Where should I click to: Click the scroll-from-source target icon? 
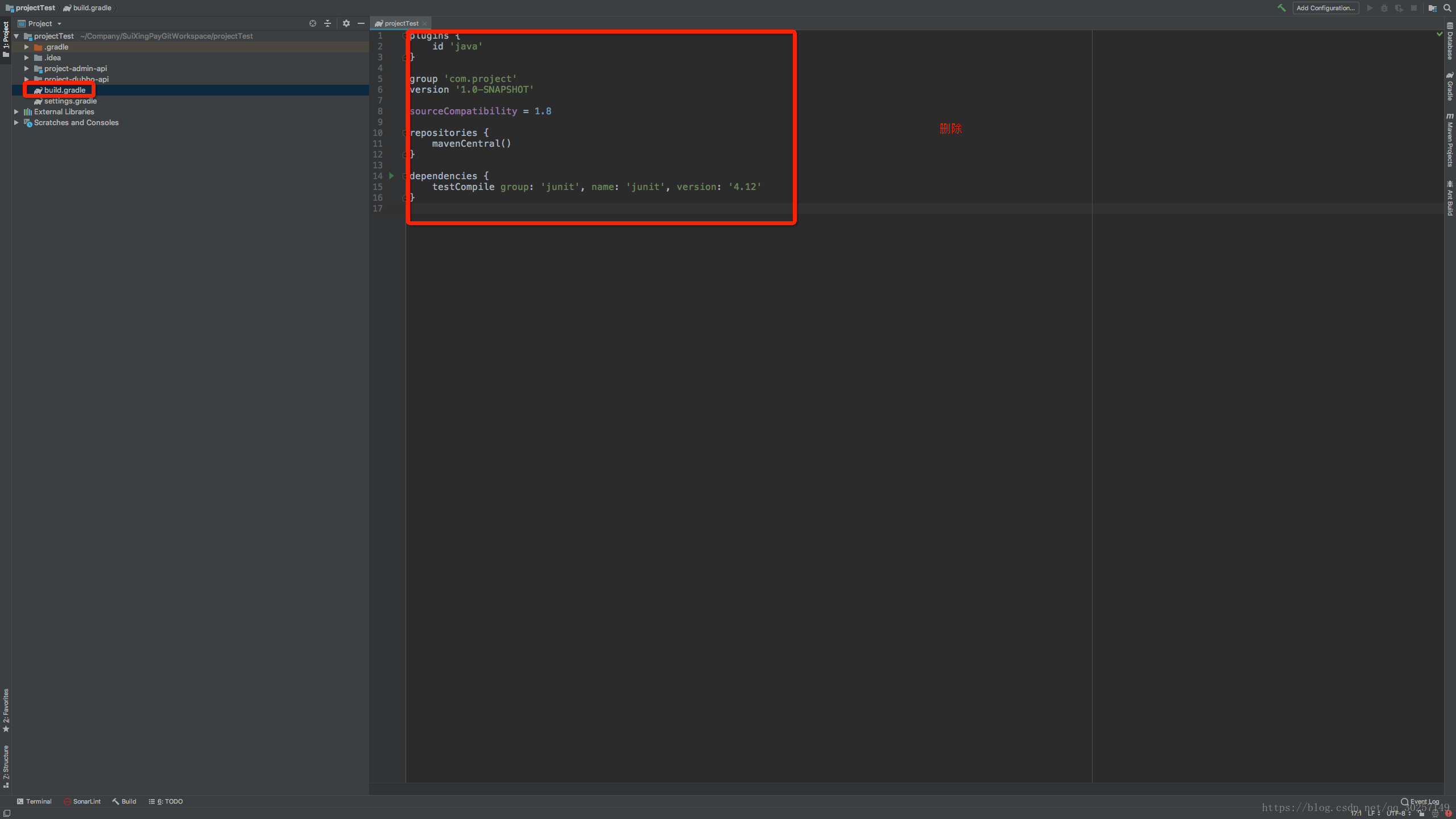[x=312, y=23]
